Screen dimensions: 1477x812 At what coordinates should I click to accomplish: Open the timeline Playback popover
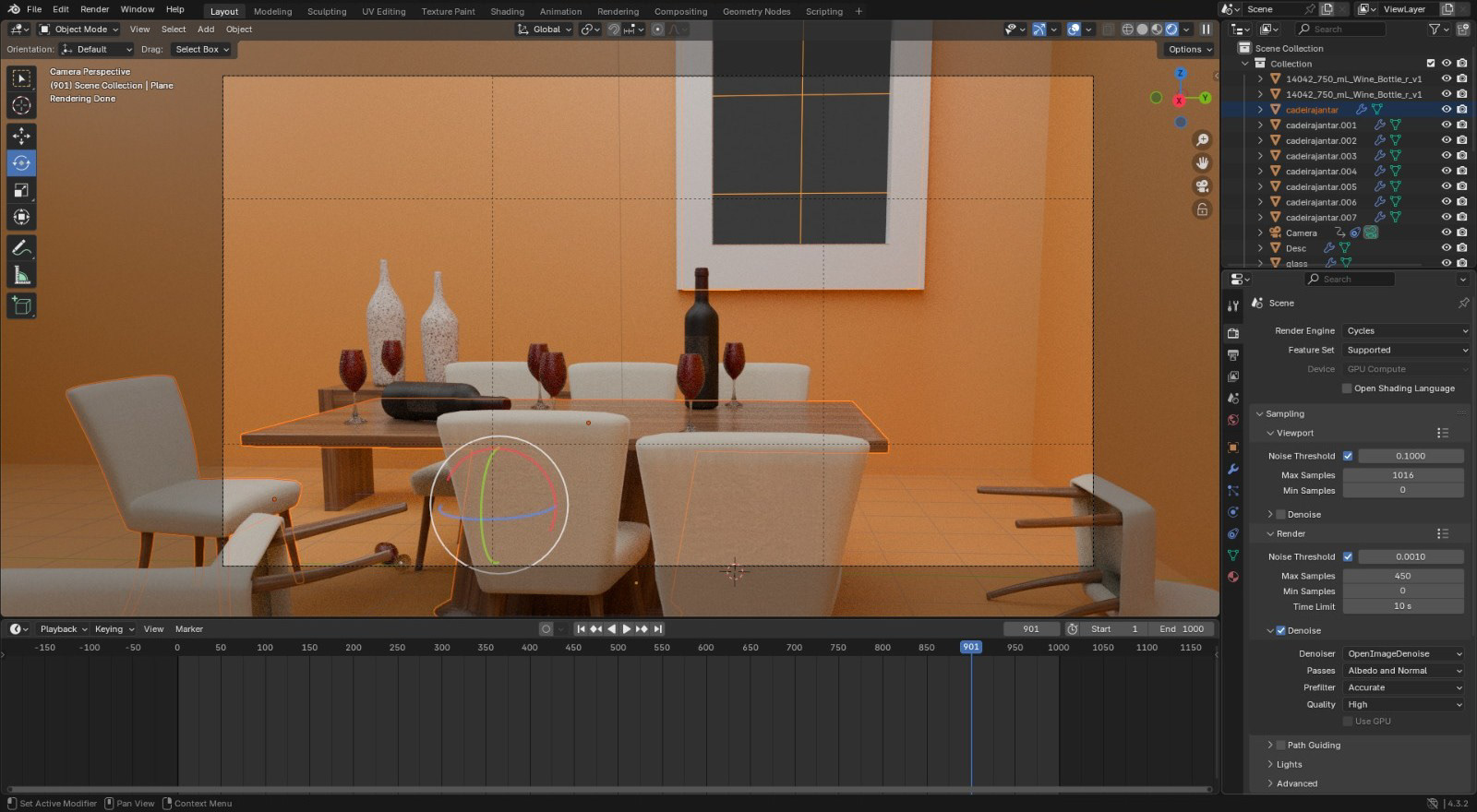tap(64, 629)
